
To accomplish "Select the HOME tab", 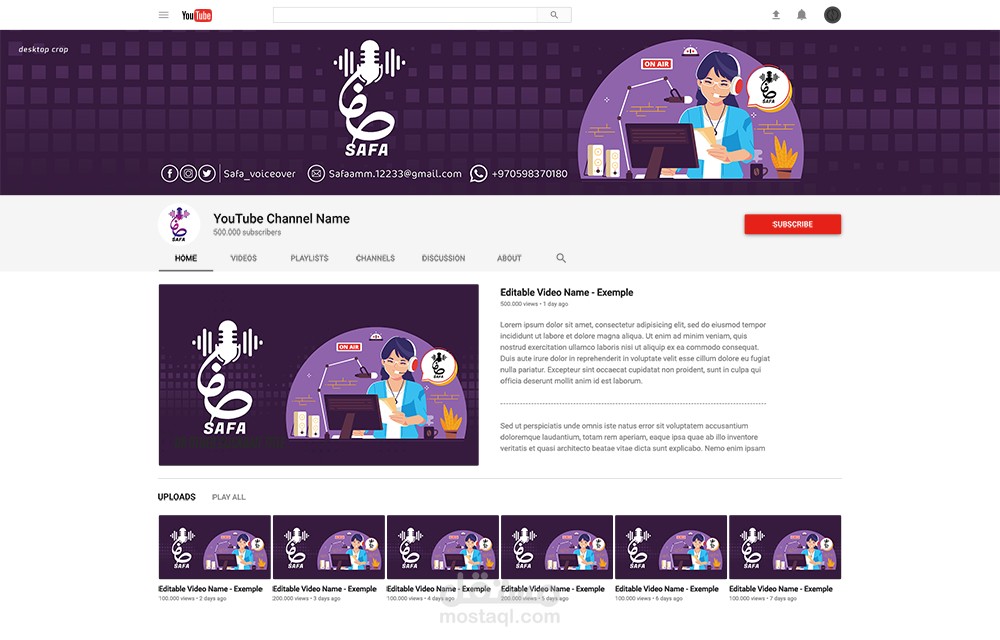I will [x=186, y=258].
